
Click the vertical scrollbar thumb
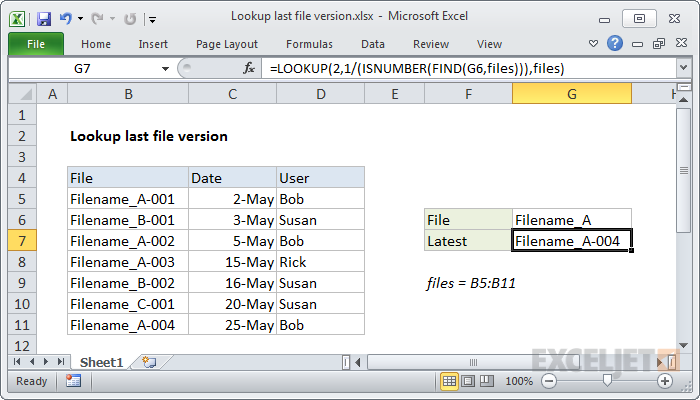point(683,170)
